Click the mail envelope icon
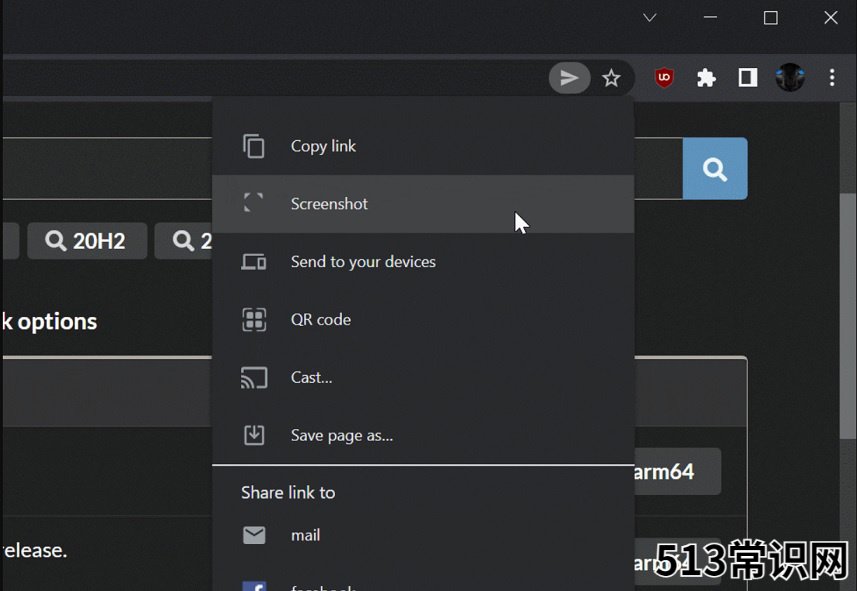This screenshot has height=591, width=857. click(254, 535)
